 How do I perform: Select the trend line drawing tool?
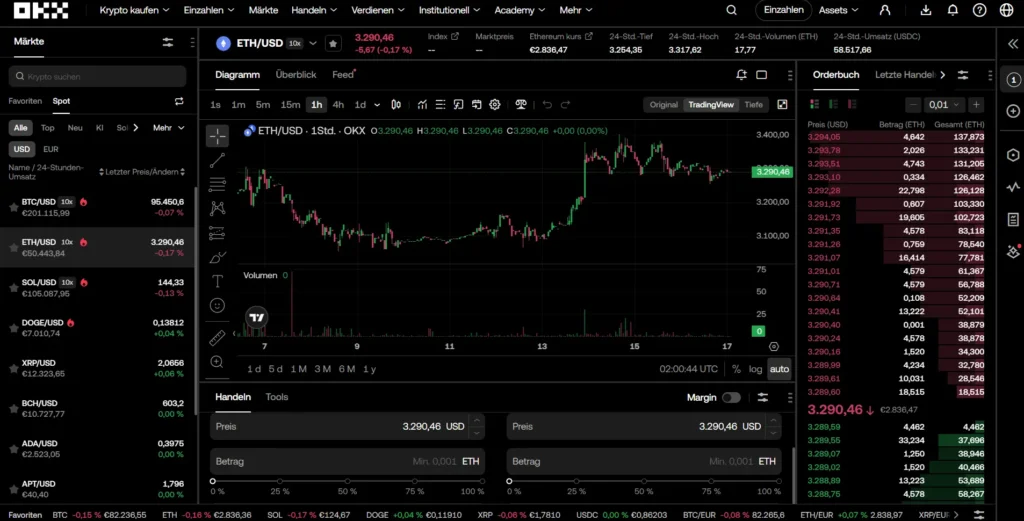click(x=217, y=160)
